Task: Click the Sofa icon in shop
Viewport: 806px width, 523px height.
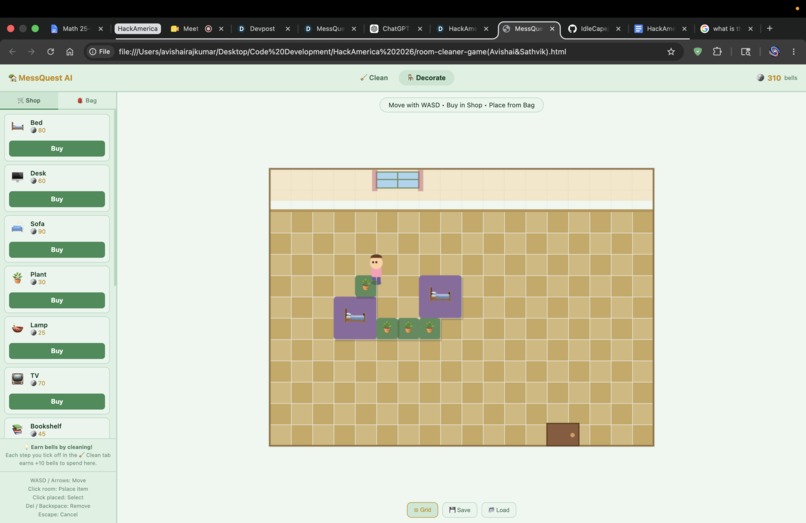Action: tap(17, 228)
